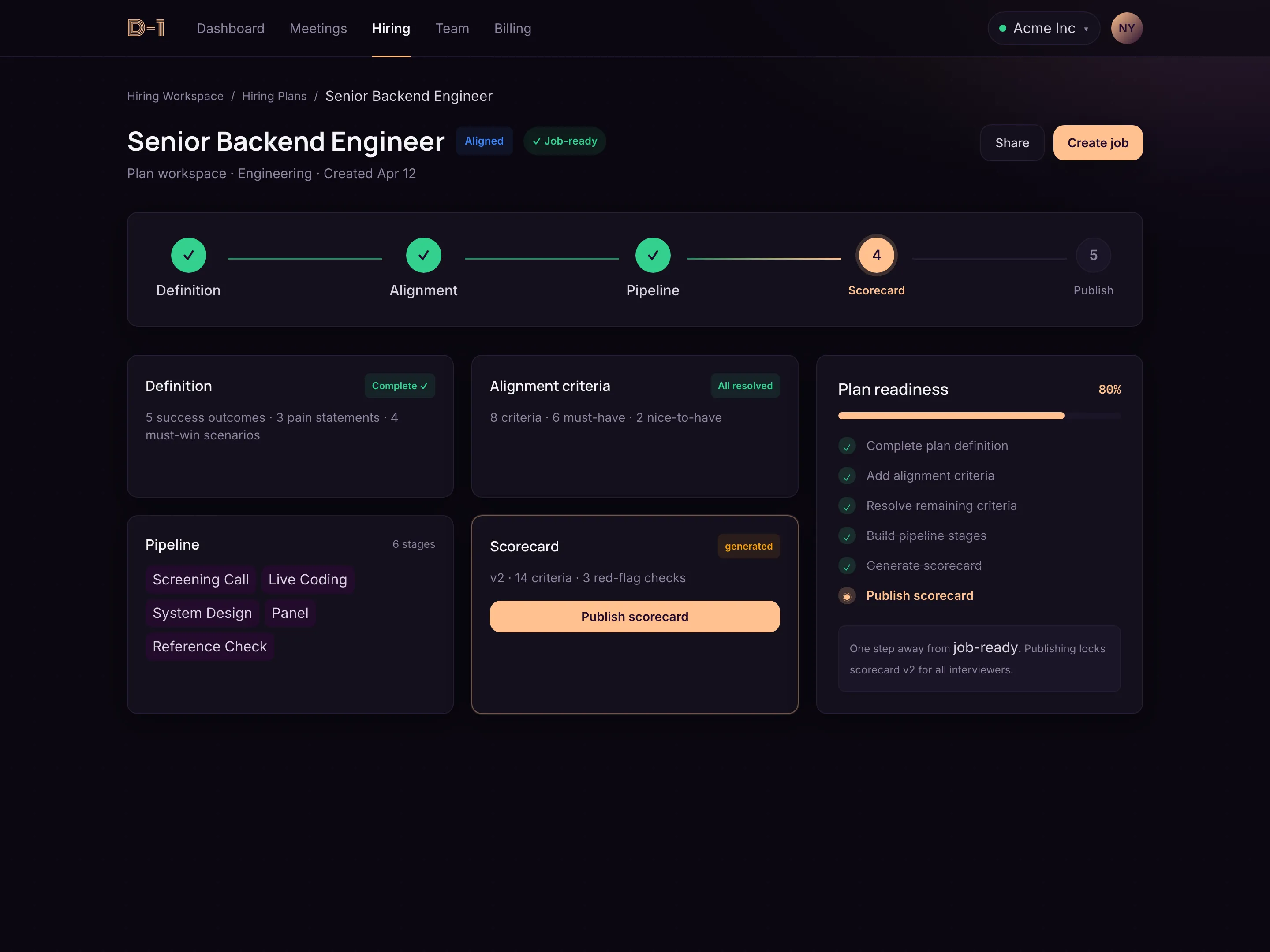This screenshot has width=1270, height=952.
Task: Select the Hiring tab
Action: pyautogui.click(x=390, y=28)
